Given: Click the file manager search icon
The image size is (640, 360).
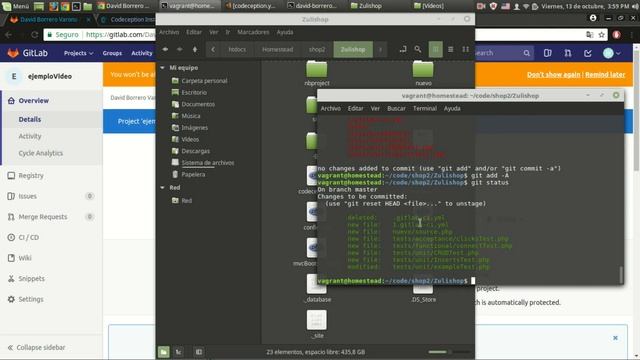Looking at the screenshot, I should click(418, 49).
